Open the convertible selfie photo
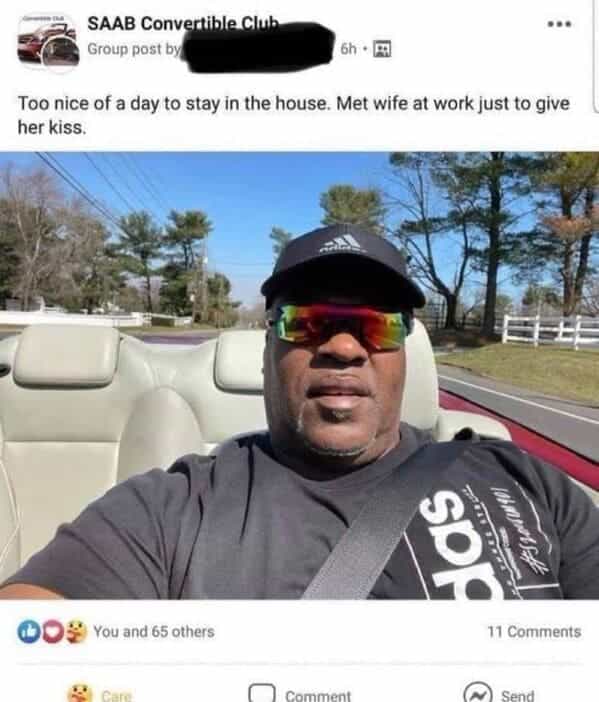Screen dimensions: 599x702 pyautogui.click(x=300, y=376)
